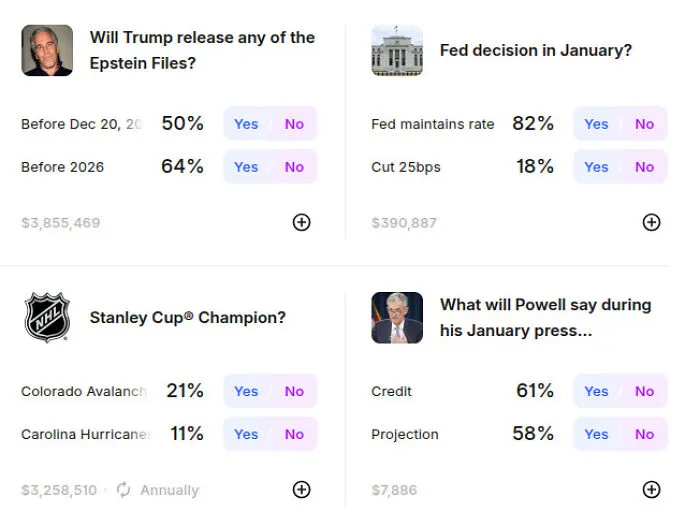Pick No for Carolina Hurricanes
The height and width of the screenshot is (526, 700).
[x=294, y=434]
